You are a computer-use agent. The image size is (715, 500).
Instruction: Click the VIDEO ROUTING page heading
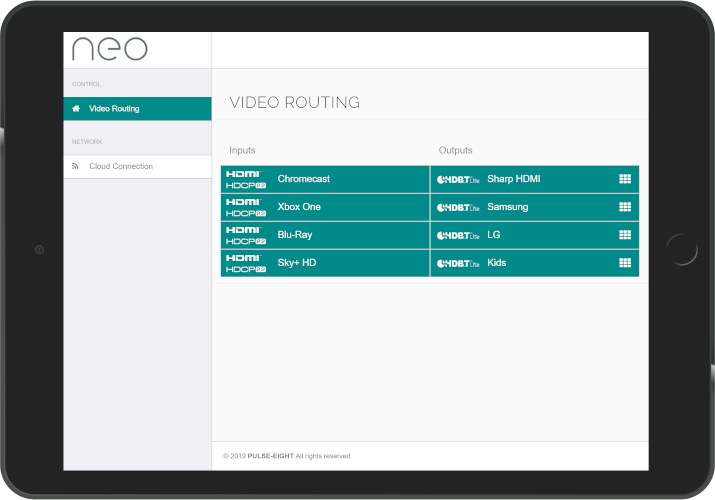click(x=295, y=103)
